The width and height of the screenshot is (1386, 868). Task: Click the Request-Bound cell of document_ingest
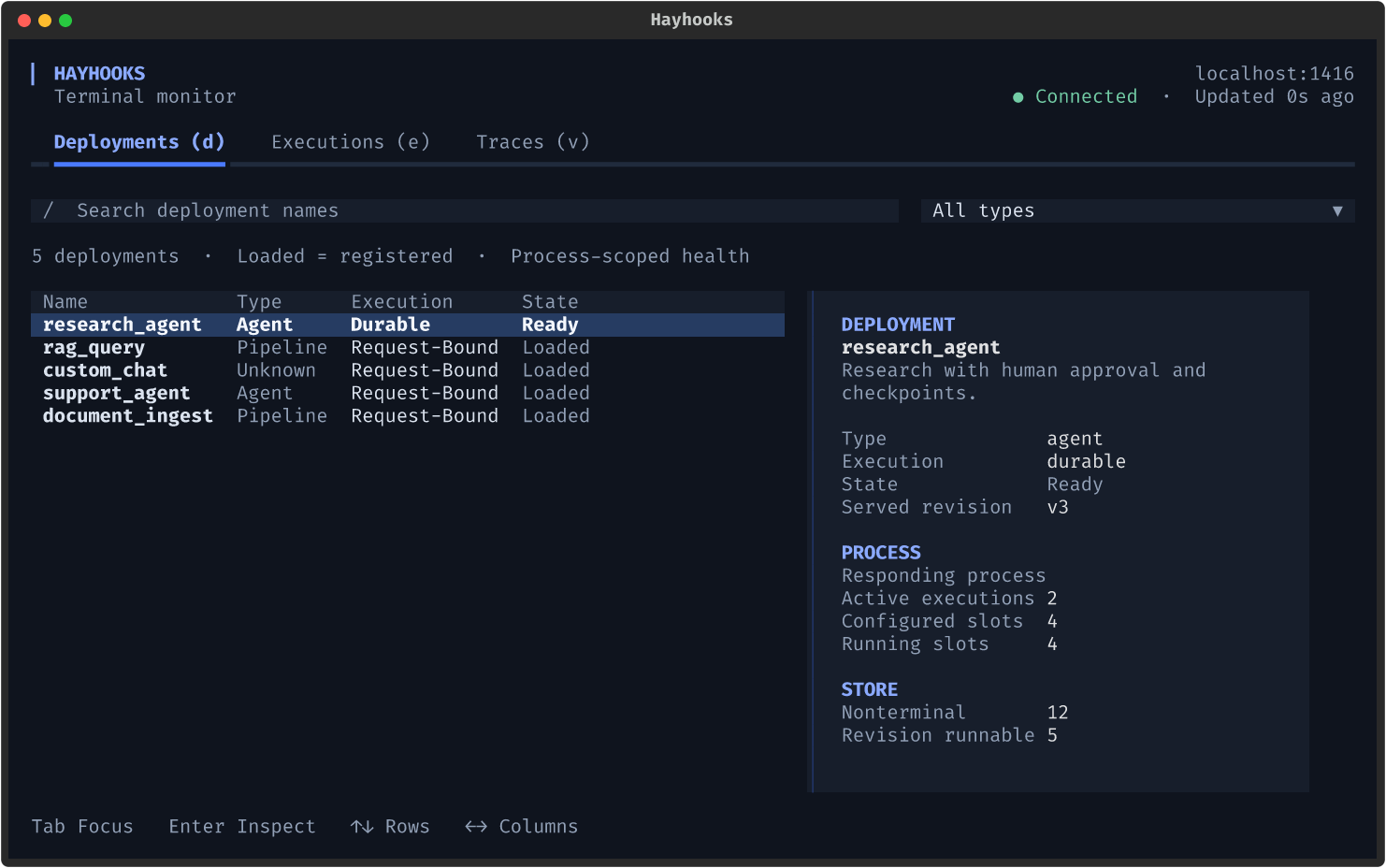pos(425,416)
